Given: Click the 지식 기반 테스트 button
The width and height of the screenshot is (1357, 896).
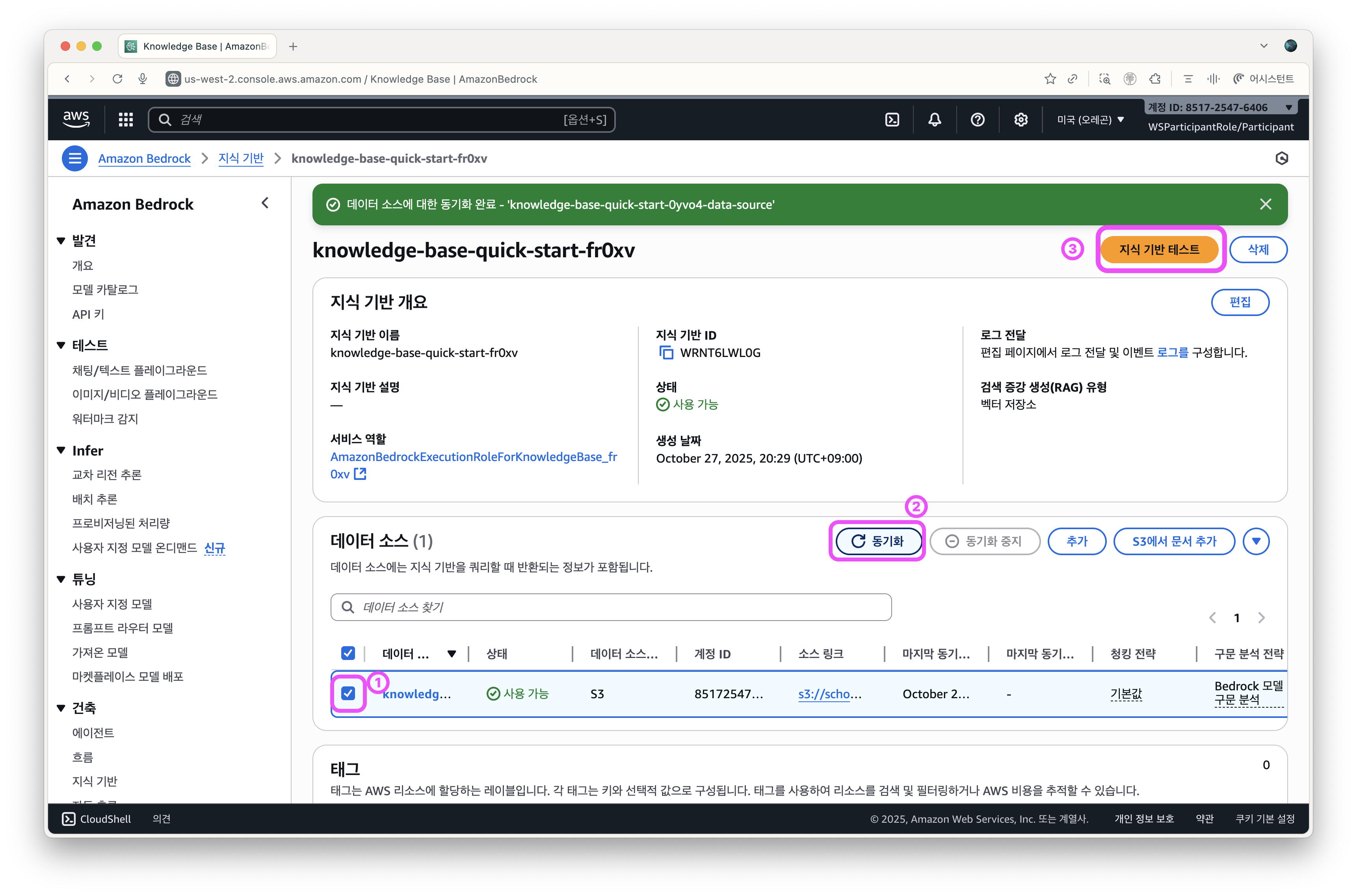Looking at the screenshot, I should click(x=1159, y=250).
